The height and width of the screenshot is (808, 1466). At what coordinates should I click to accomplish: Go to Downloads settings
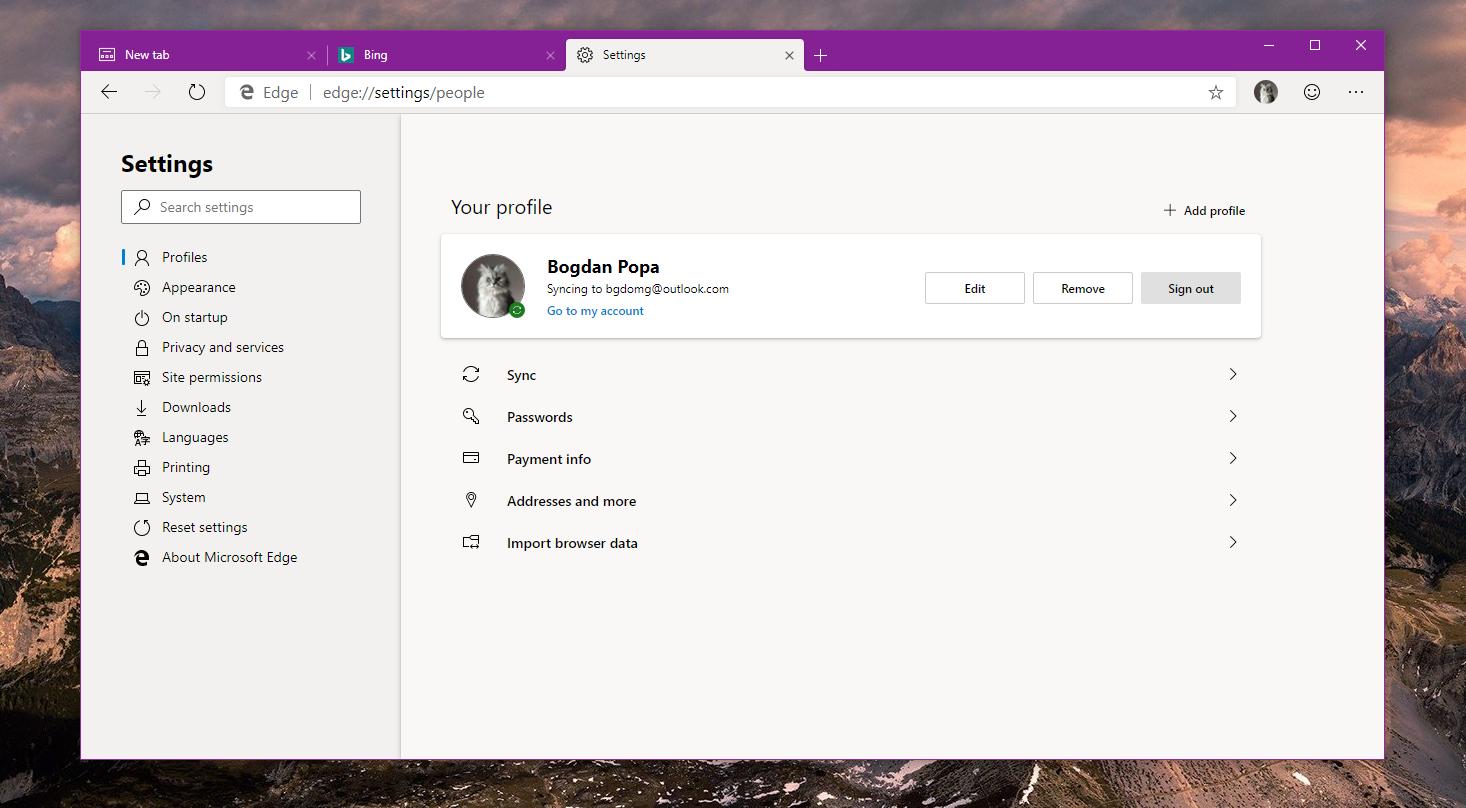click(196, 407)
